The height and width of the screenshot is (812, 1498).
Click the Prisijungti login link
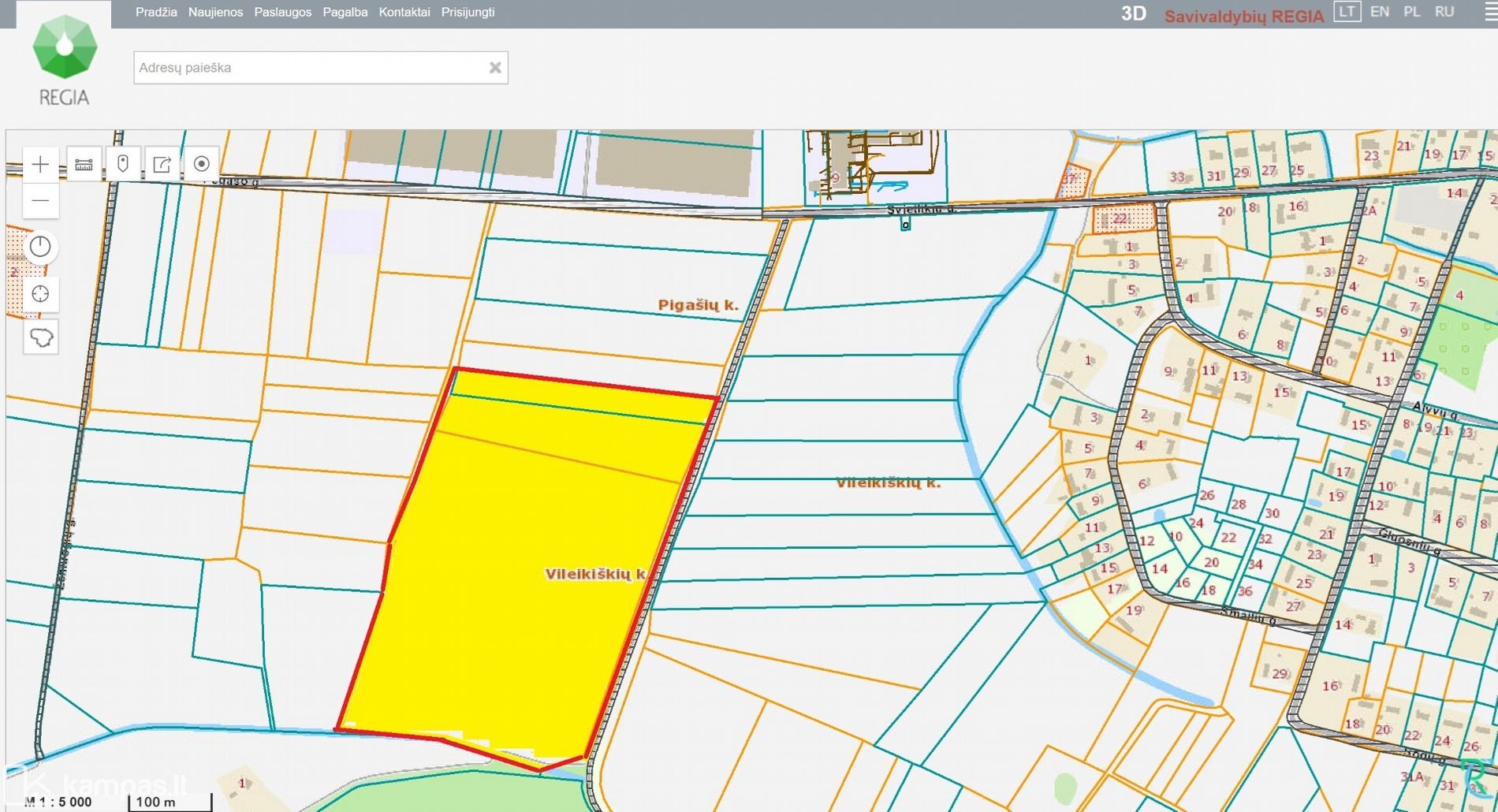(468, 13)
